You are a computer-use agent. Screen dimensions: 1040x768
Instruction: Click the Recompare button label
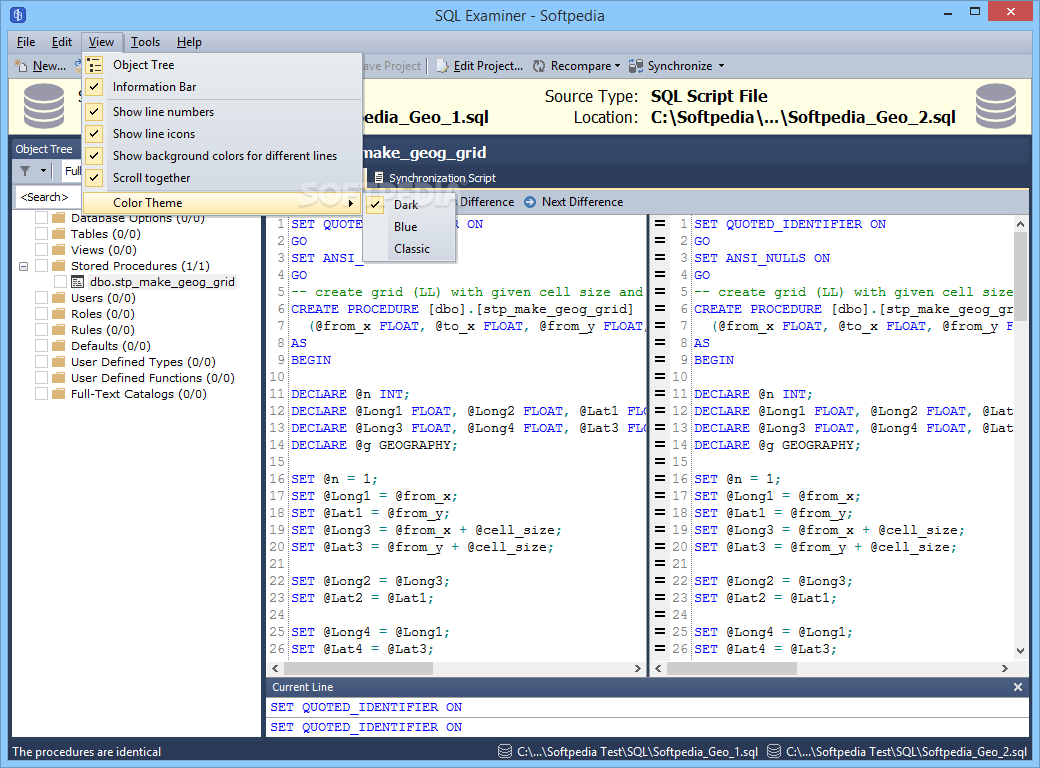581,66
